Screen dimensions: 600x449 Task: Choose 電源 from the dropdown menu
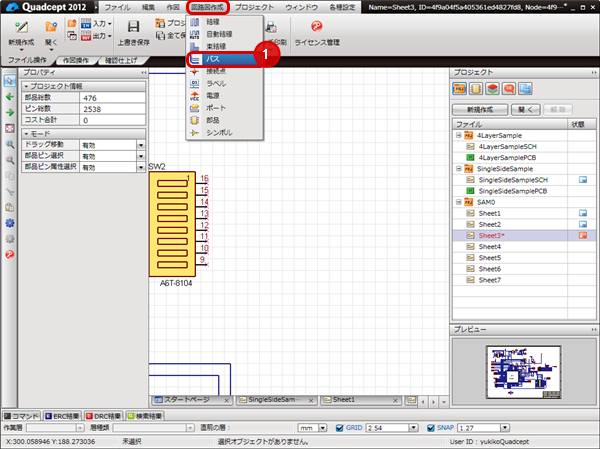tap(225, 96)
